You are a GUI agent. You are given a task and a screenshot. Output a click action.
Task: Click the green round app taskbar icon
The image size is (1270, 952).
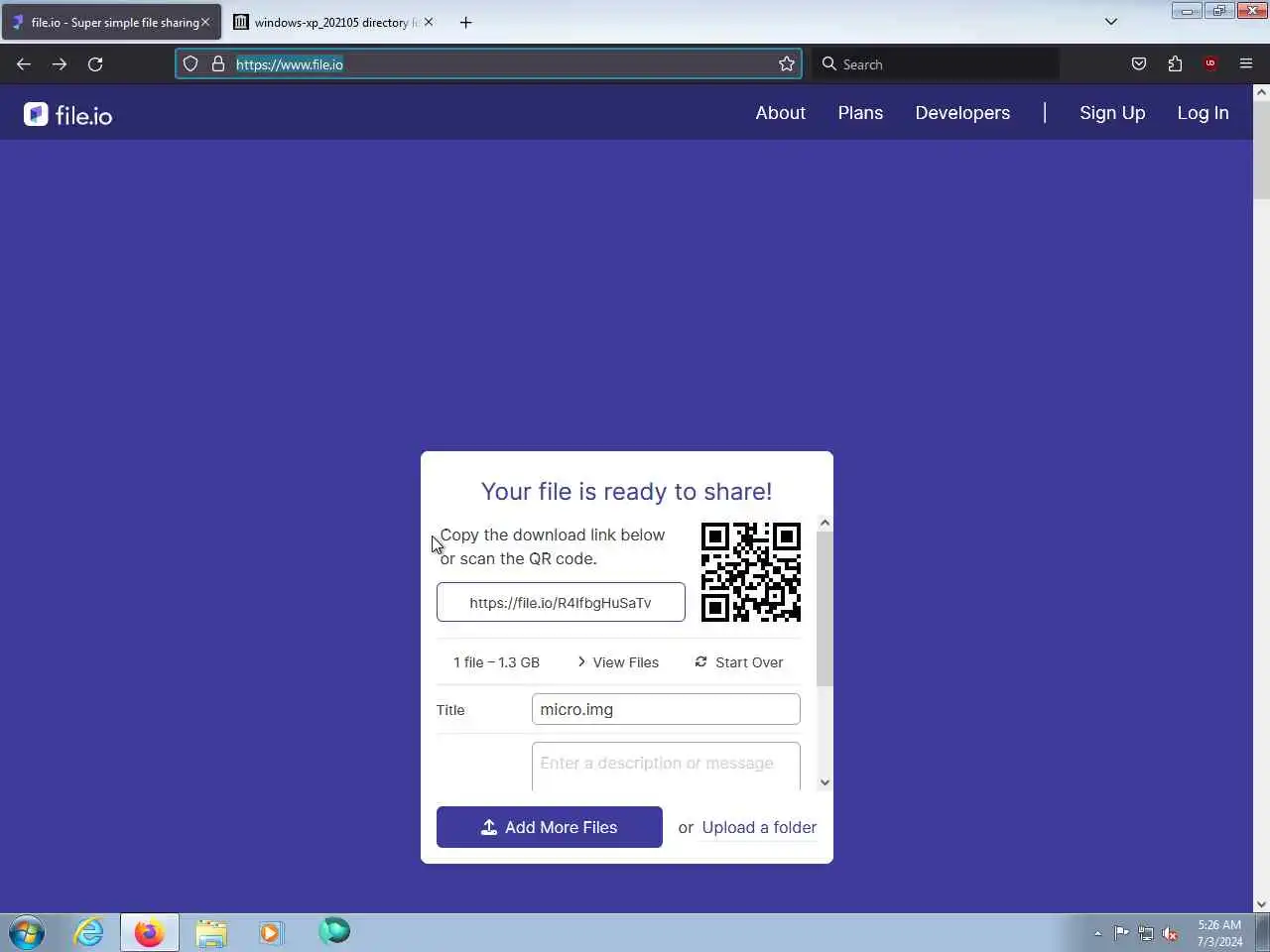pyautogui.click(x=334, y=931)
